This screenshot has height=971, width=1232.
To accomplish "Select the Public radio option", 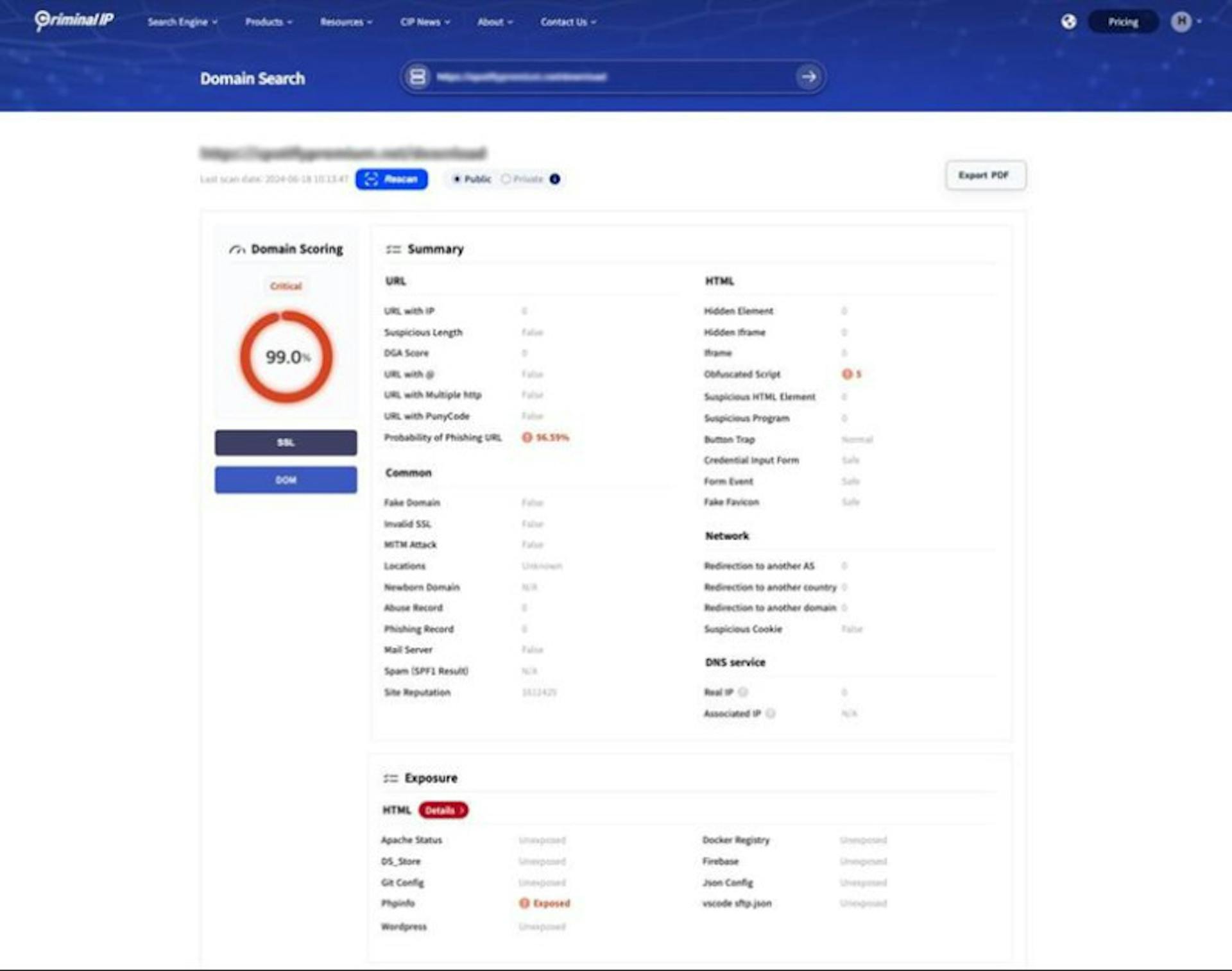I will point(457,179).
